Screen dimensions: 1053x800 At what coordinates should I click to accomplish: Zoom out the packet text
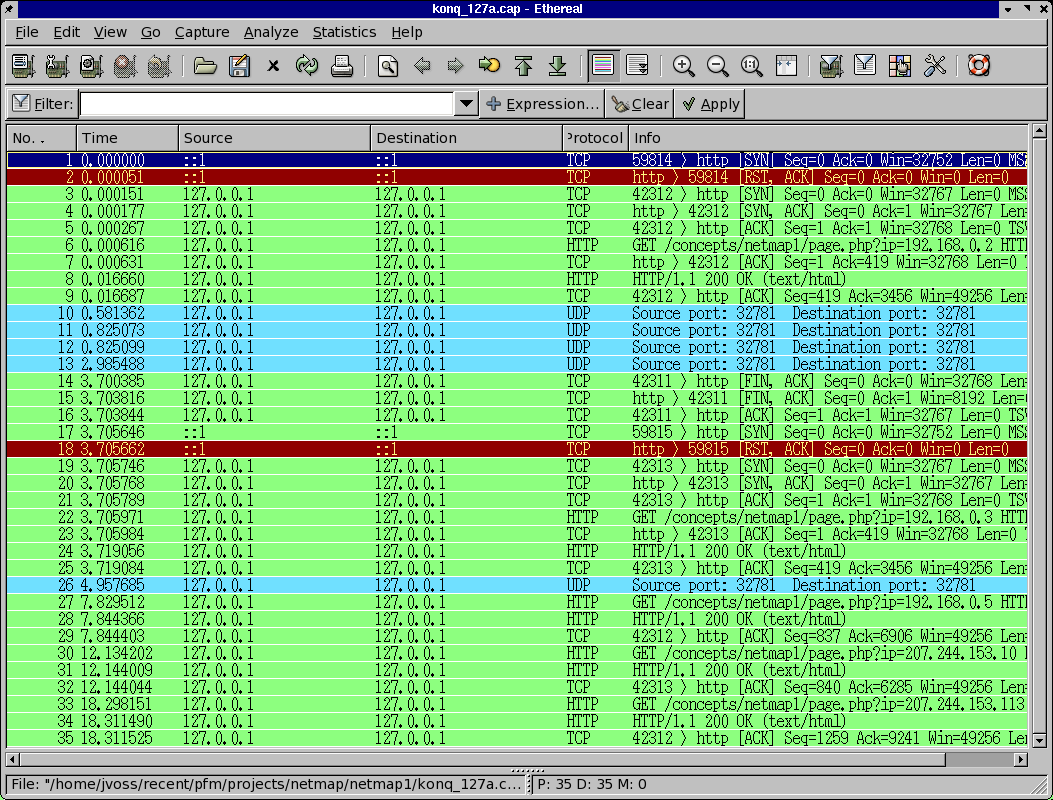[x=717, y=66]
